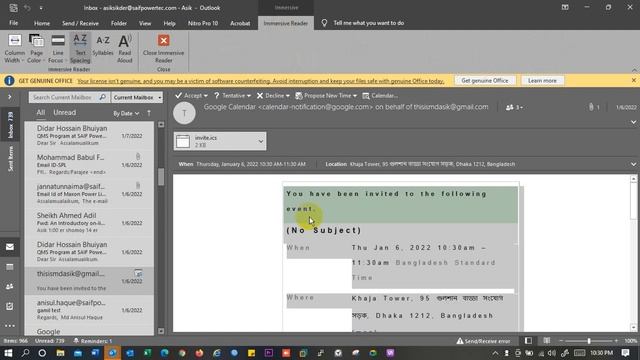
Task: Reverse sort order arrow
Action: [x=149, y=113]
